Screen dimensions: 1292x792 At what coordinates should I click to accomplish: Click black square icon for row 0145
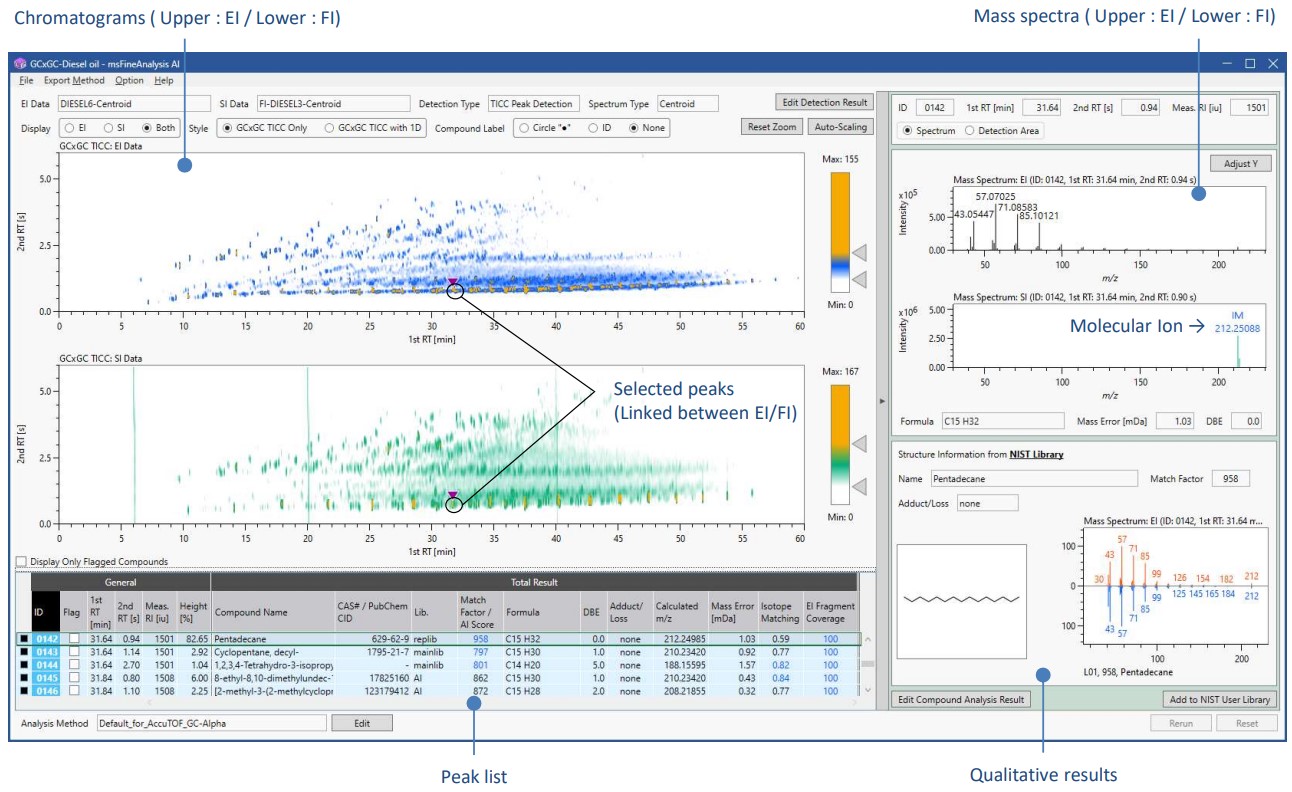coord(23,677)
